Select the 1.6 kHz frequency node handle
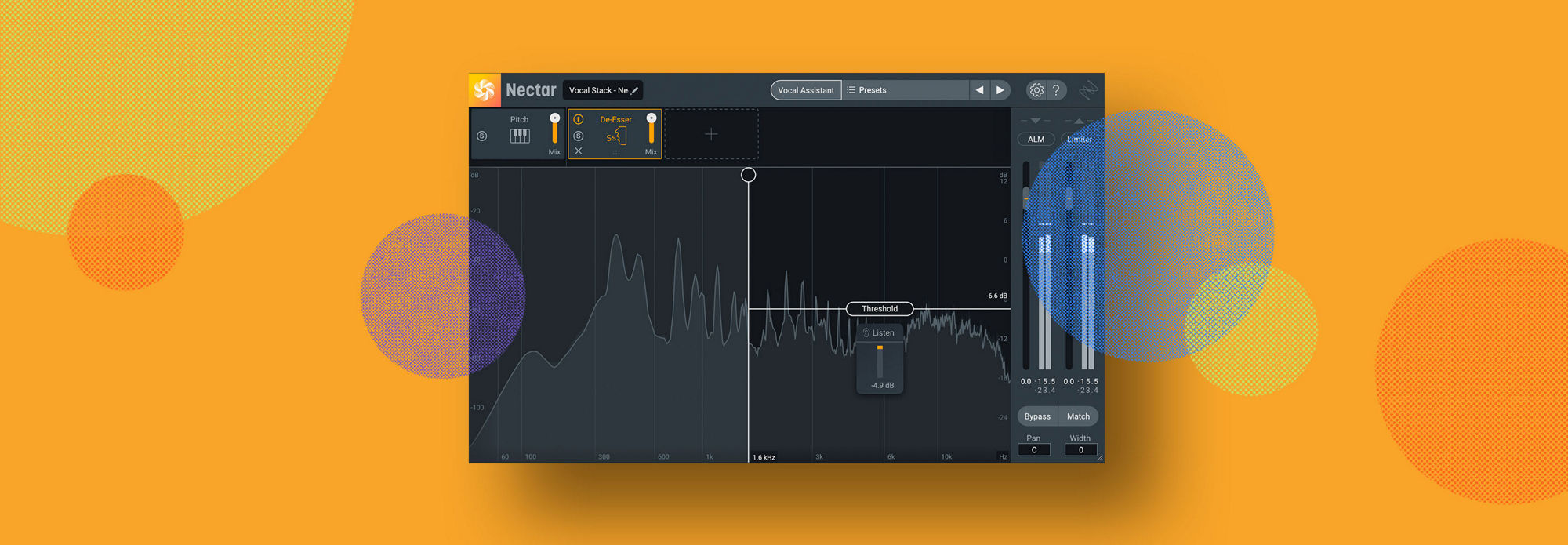Viewport: 1568px width, 545px height. [x=749, y=175]
